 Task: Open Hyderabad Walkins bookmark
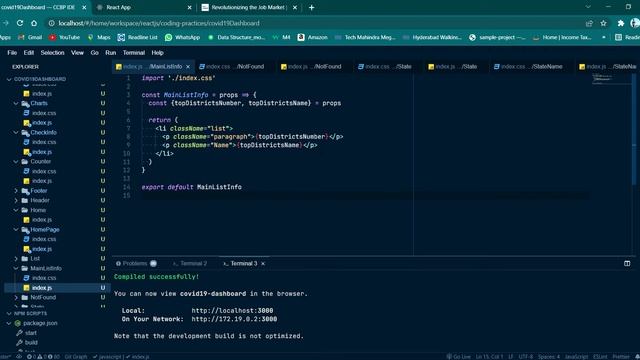click(432, 37)
